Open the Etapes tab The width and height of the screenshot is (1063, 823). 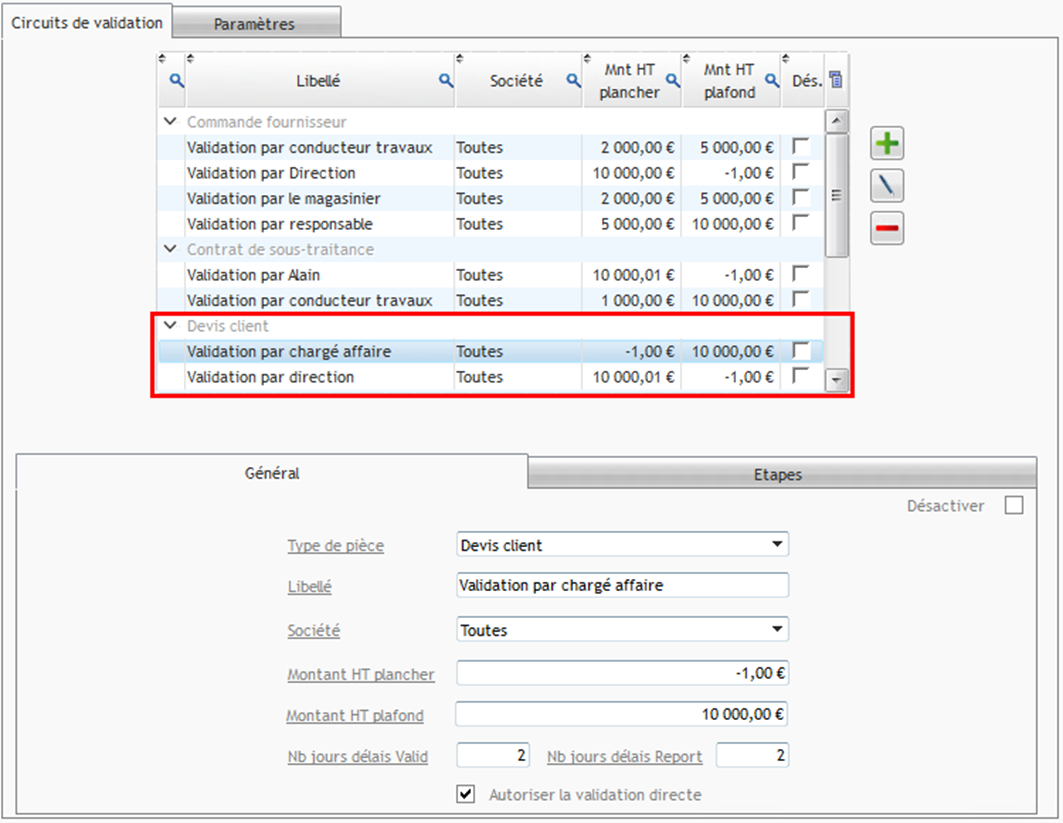click(x=780, y=474)
